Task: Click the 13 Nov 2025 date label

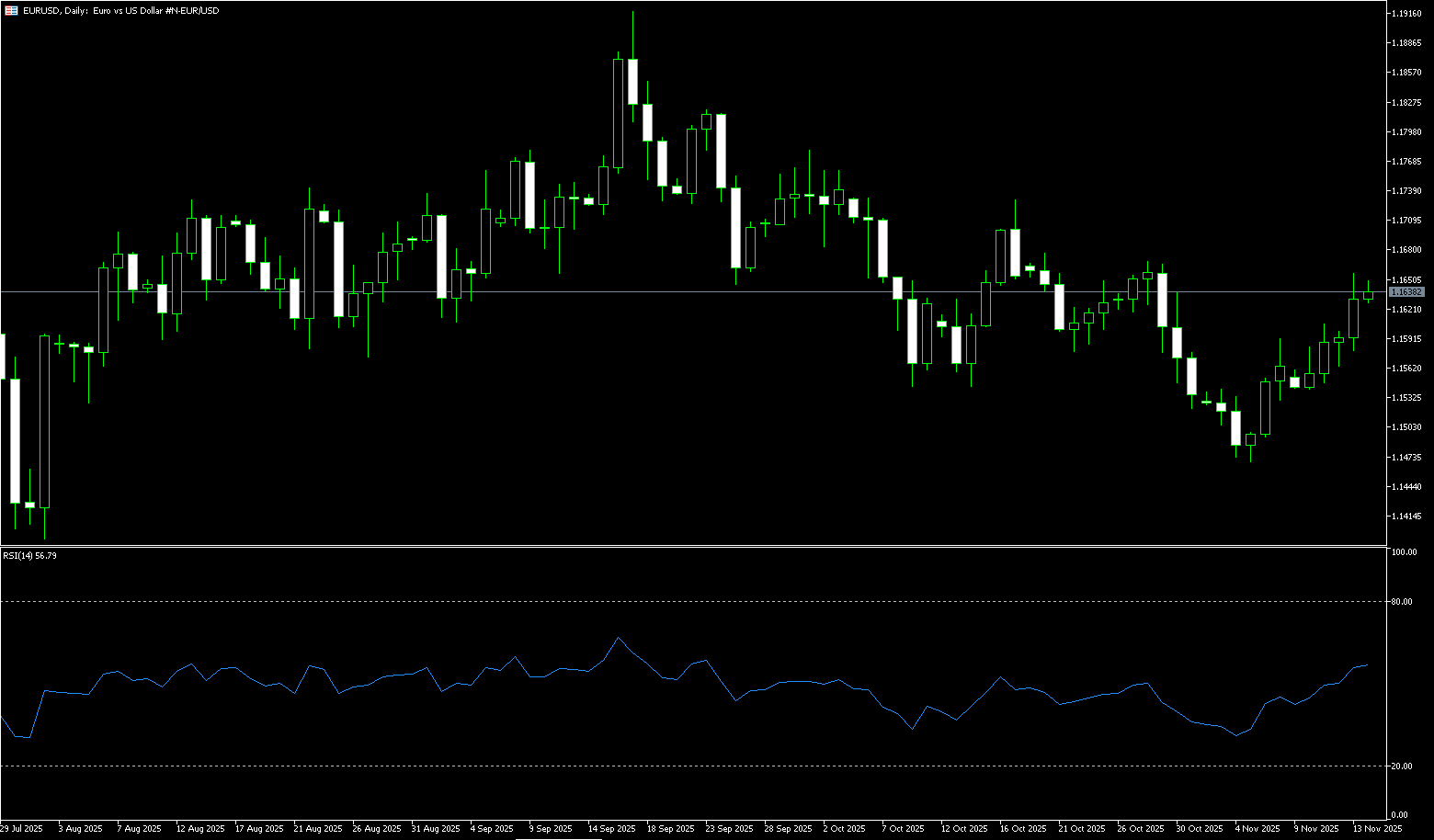Action: tap(1377, 829)
